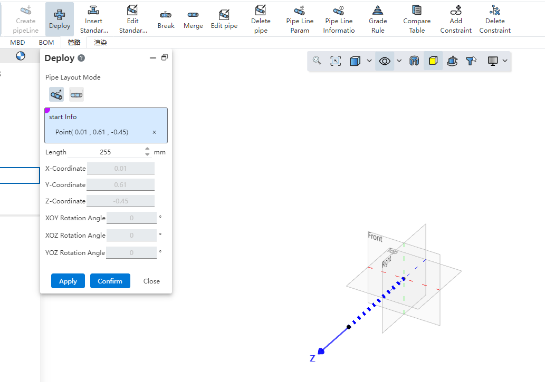Screen dimensions: 545x382
Task: Click the blue-white globe icon in side panel
Action: coord(21,56)
